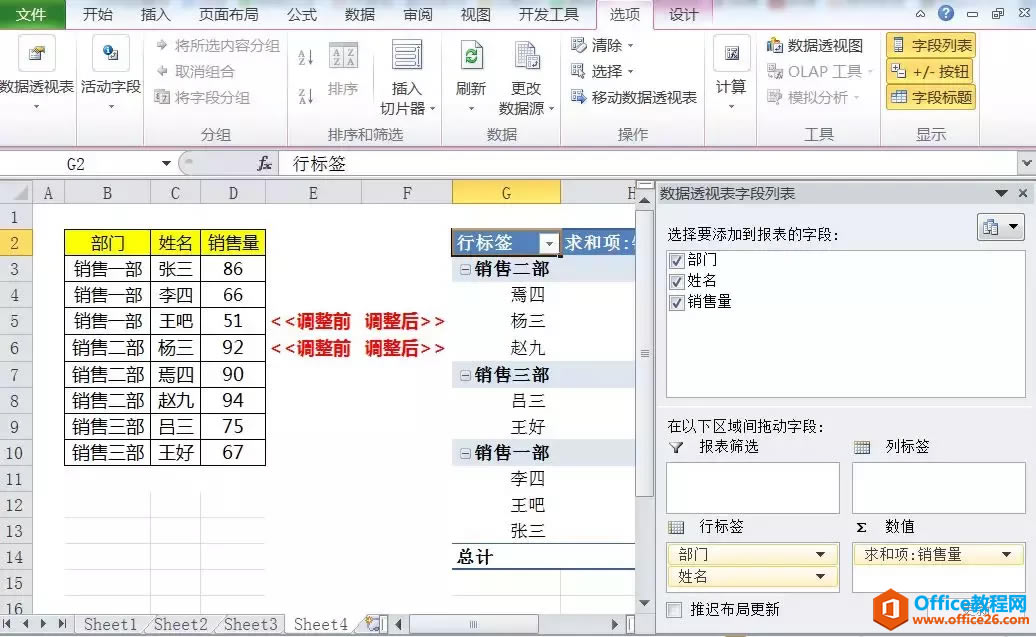
Task: Open the 数据透视表 options icon
Action: point(36,54)
